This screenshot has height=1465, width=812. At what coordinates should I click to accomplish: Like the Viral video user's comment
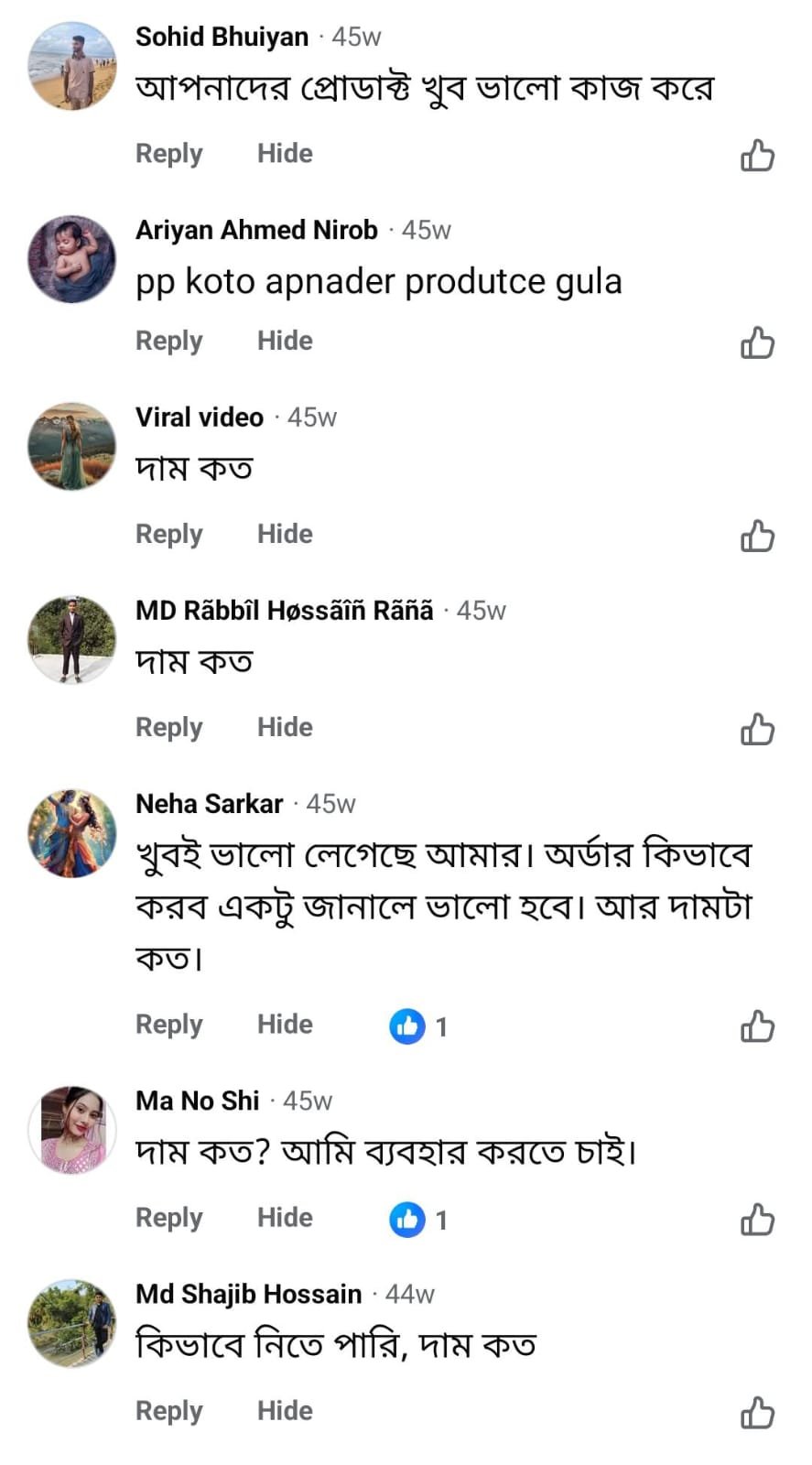coord(757,536)
